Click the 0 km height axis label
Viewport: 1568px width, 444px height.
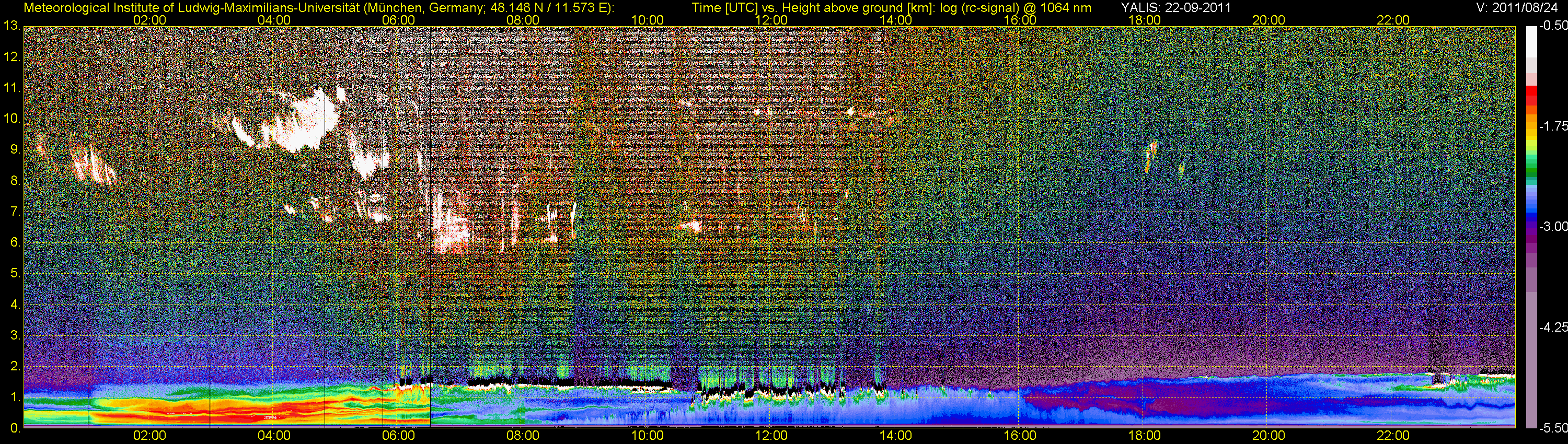pos(15,428)
